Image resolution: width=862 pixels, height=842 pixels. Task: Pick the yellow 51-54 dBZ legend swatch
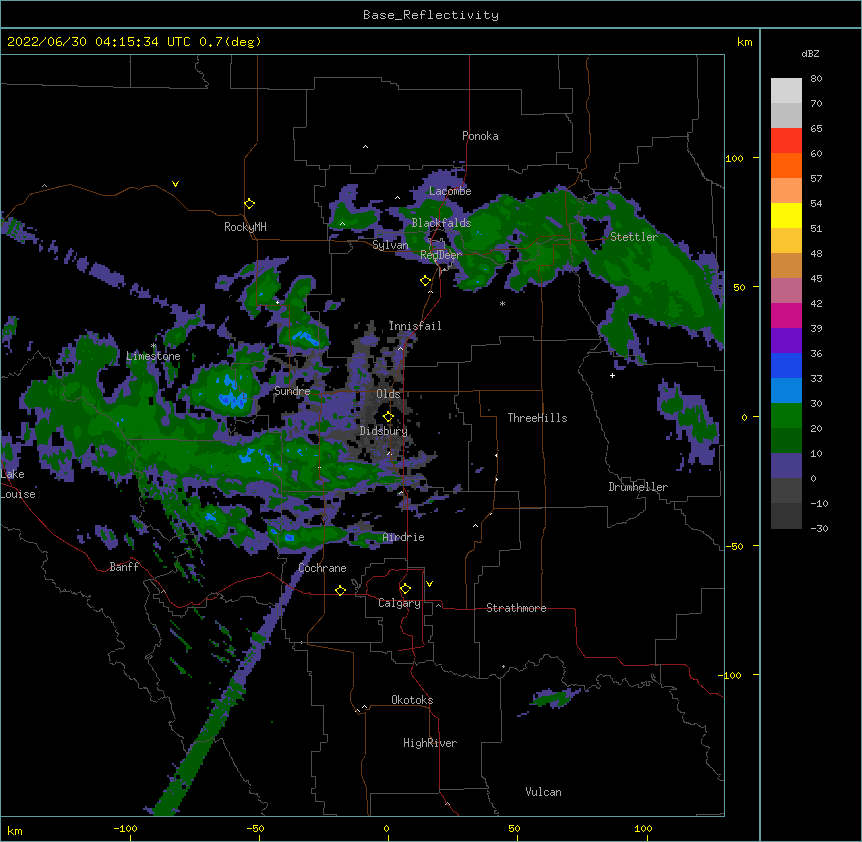click(786, 215)
